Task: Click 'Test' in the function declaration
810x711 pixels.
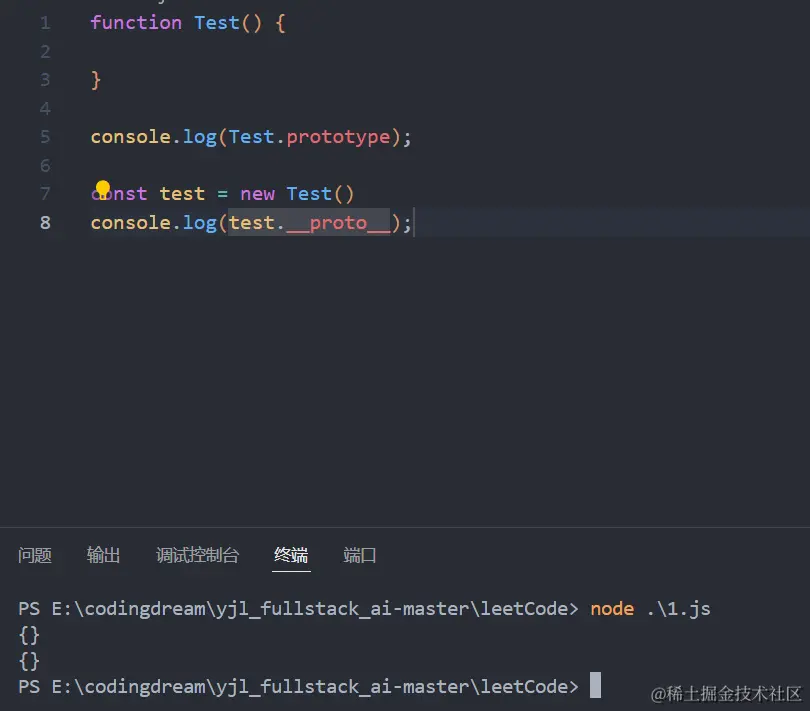Action: point(217,23)
